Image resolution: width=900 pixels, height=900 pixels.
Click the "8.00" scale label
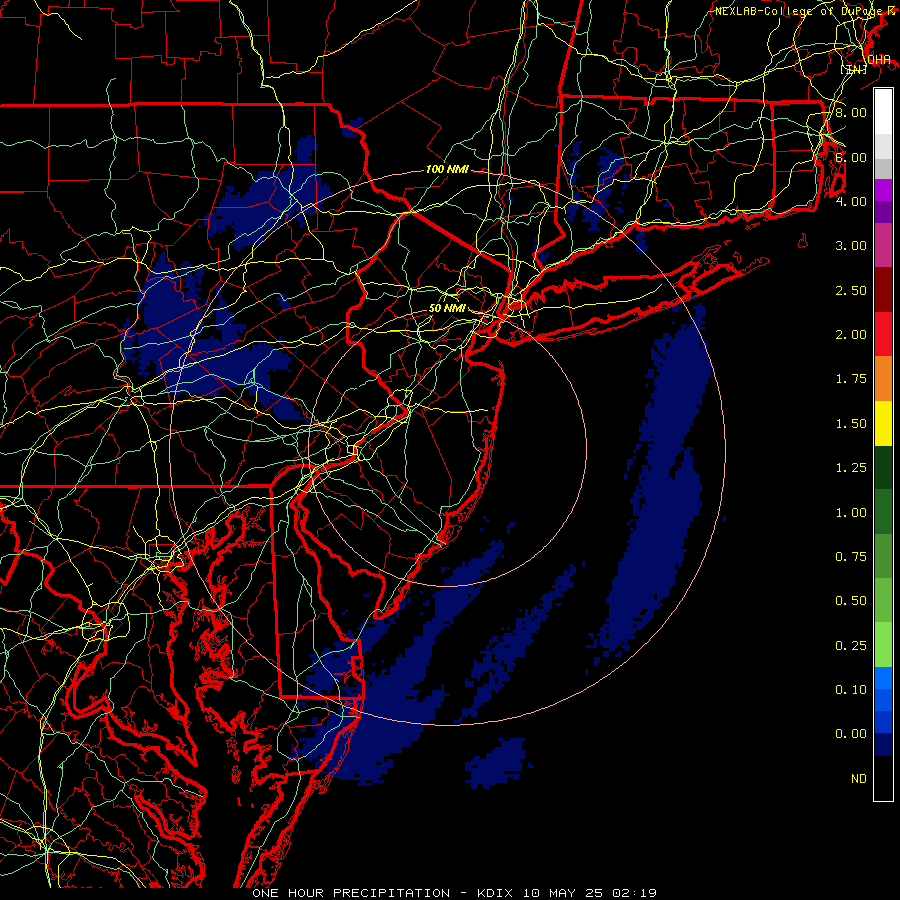(x=851, y=112)
